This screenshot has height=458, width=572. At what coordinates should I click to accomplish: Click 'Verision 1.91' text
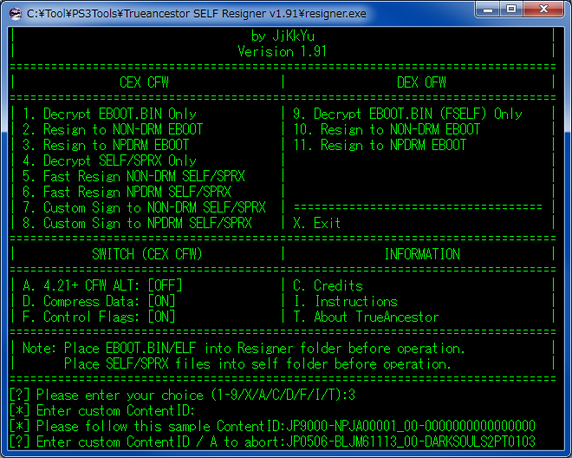(x=282, y=51)
